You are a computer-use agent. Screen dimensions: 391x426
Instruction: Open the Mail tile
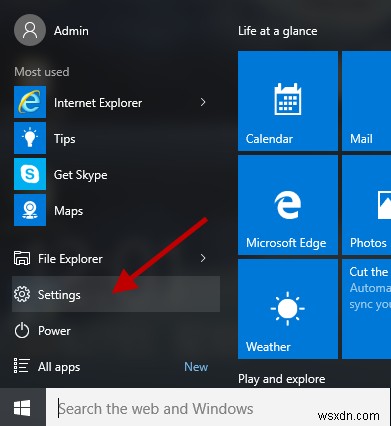coord(367,101)
